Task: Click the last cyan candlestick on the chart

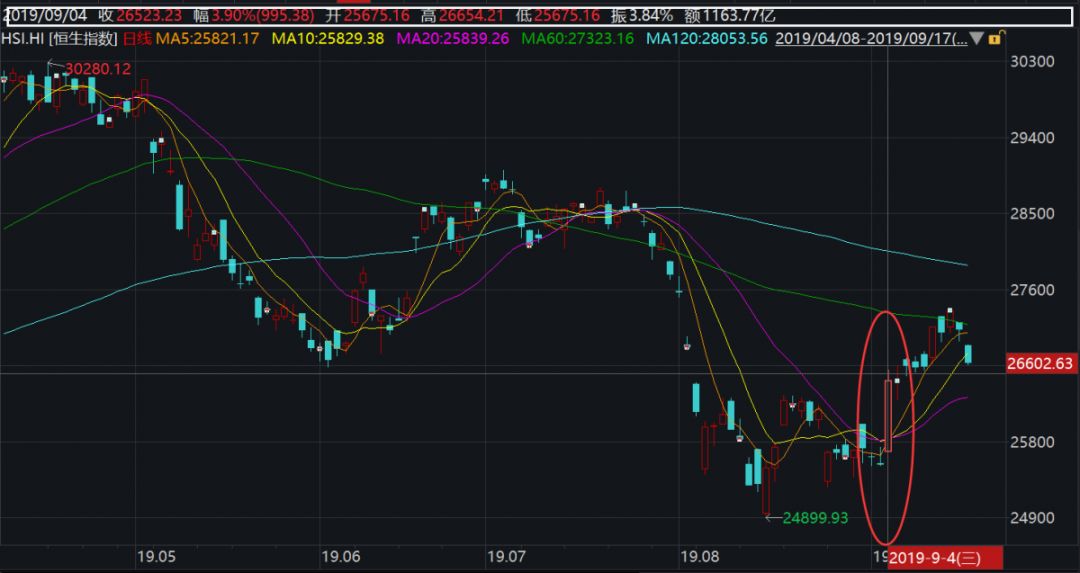Action: pyautogui.click(x=968, y=354)
